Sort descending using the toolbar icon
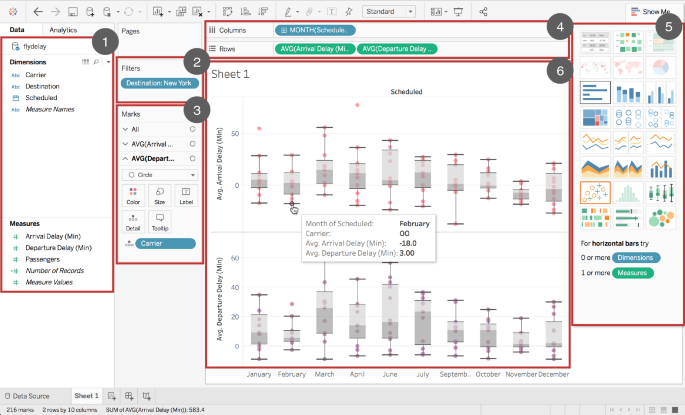 click(263, 12)
